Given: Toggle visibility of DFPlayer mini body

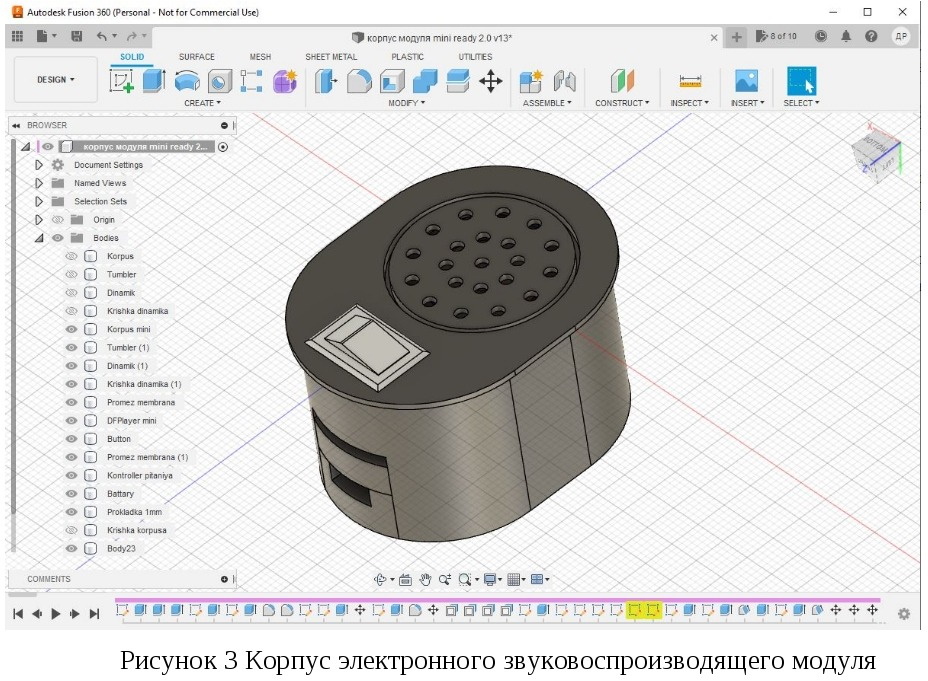Looking at the screenshot, I should coord(71,421).
